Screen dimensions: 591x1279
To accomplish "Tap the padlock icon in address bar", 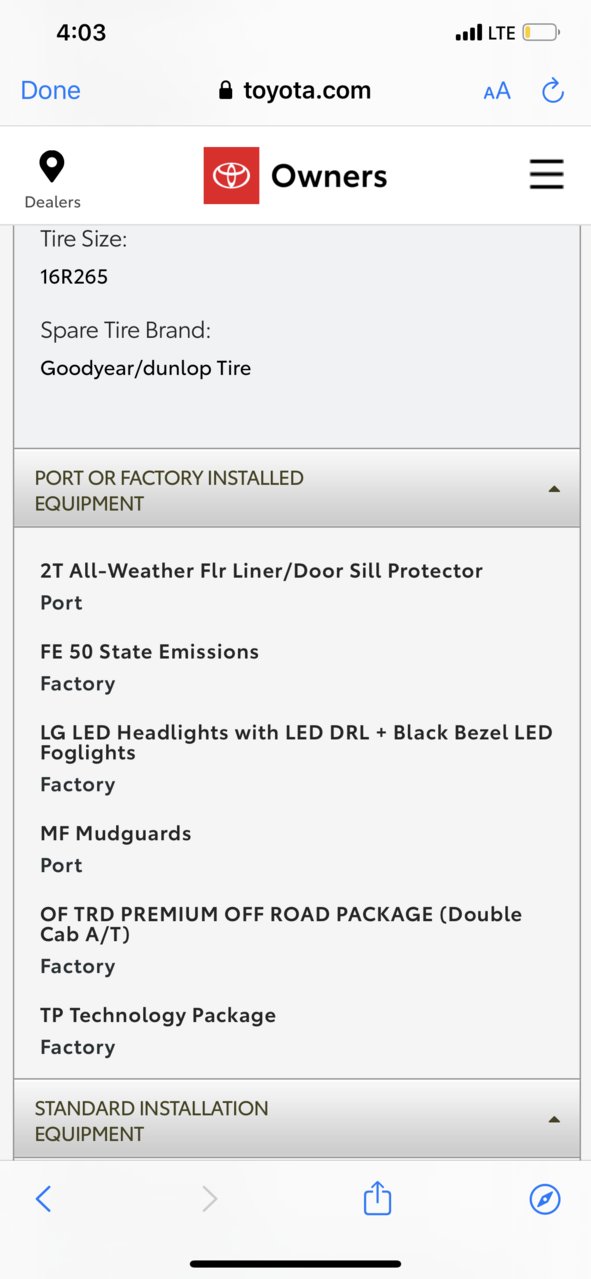I will click(226, 91).
